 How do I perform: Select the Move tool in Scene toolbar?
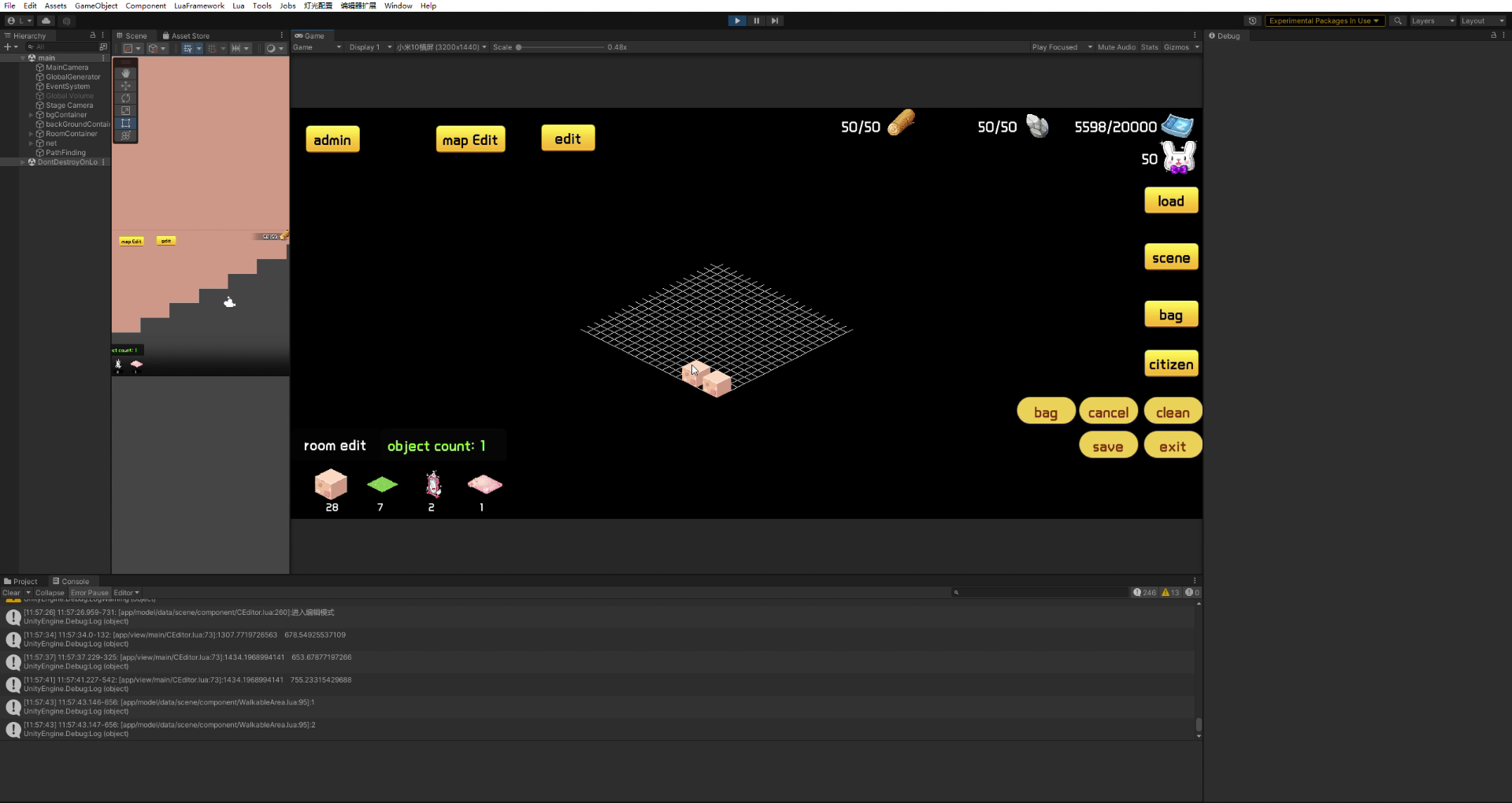click(x=125, y=86)
